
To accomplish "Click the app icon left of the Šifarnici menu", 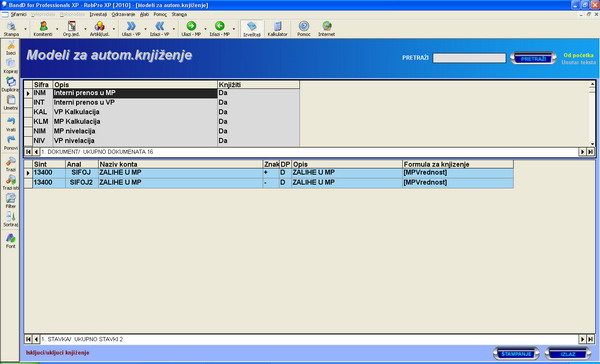I will [5, 15].
